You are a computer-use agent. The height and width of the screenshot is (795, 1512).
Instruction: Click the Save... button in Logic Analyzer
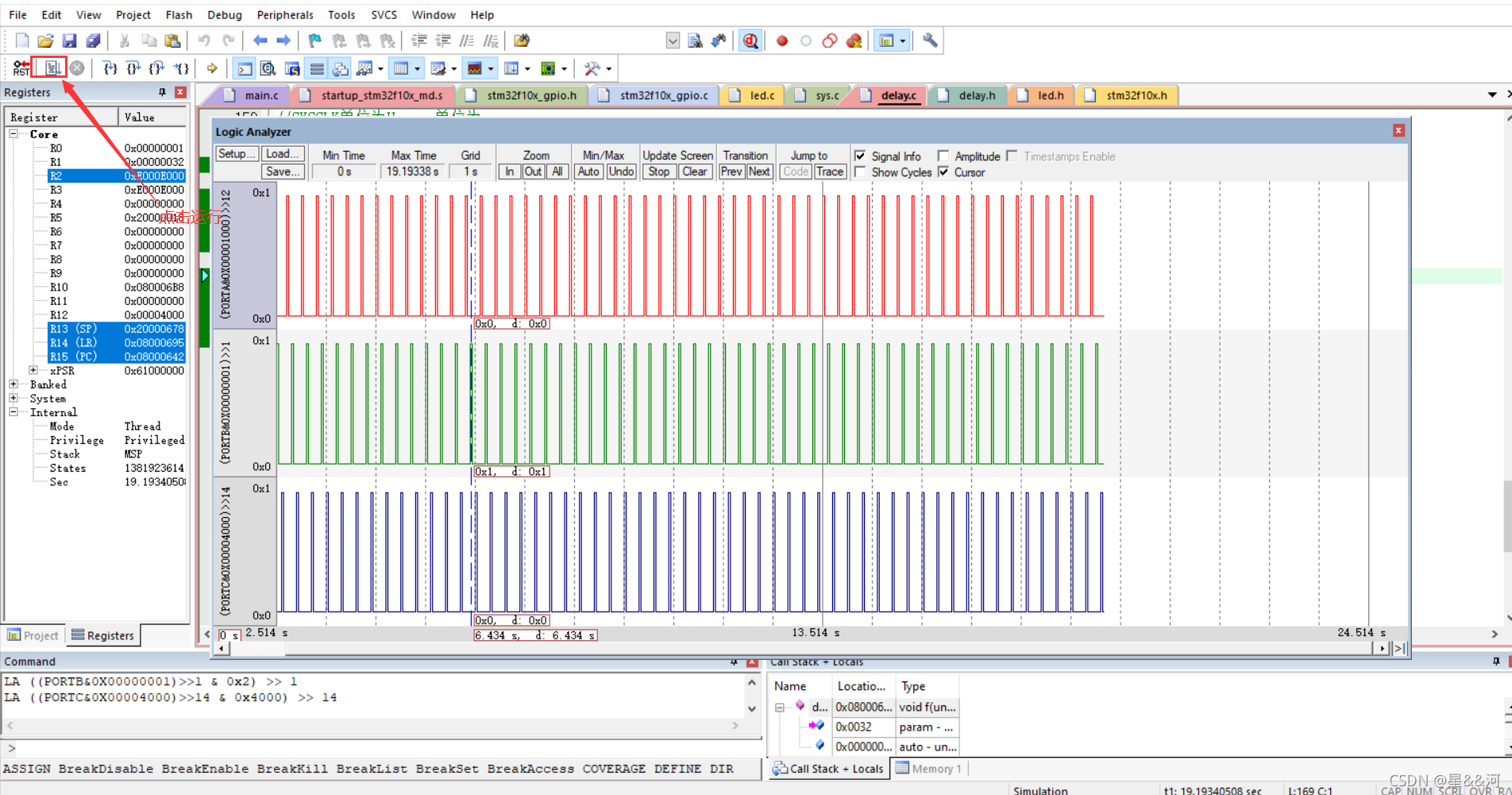[283, 172]
